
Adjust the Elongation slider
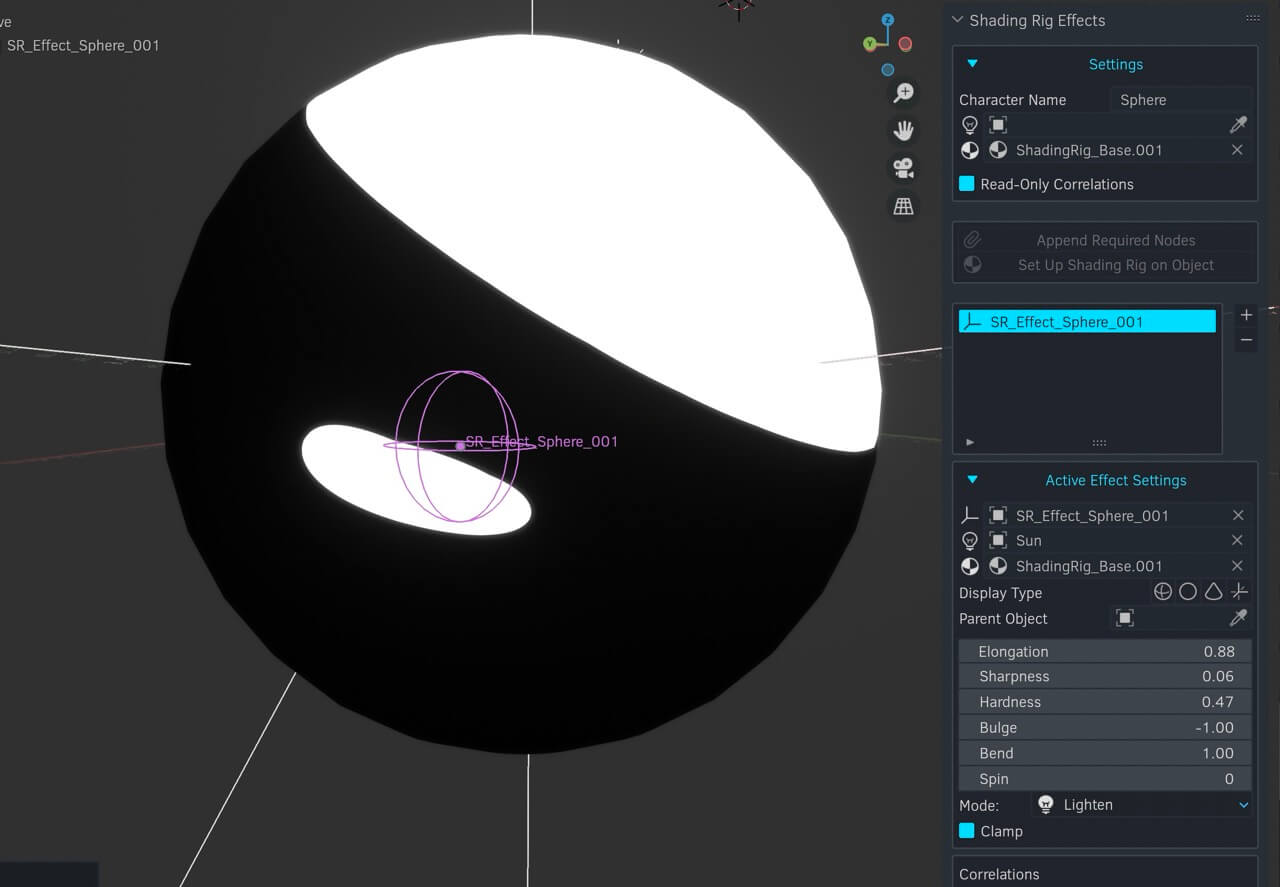click(x=1105, y=651)
